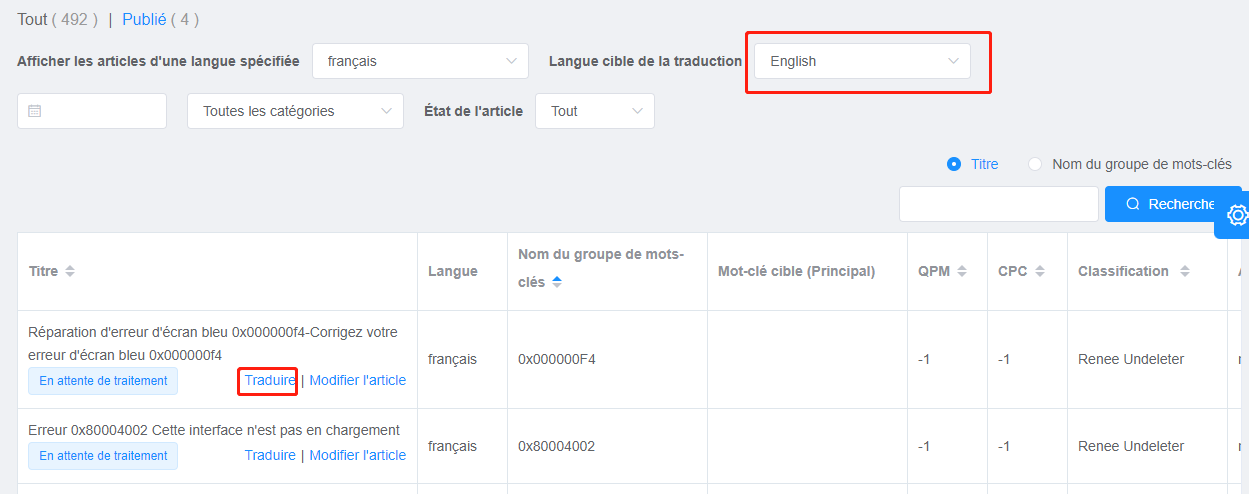
Task: Sort by Nom du groupe de mots-clés arrows
Action: 557,283
